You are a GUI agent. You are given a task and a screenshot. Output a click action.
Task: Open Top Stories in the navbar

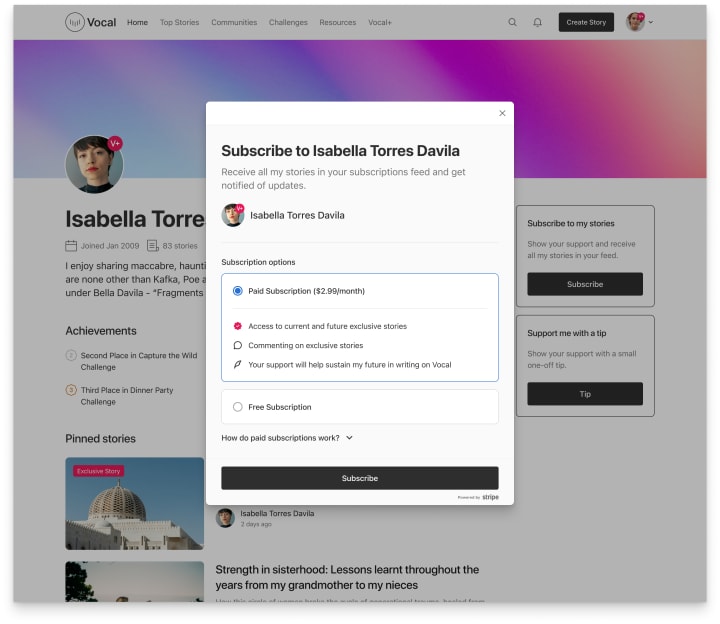point(179,22)
